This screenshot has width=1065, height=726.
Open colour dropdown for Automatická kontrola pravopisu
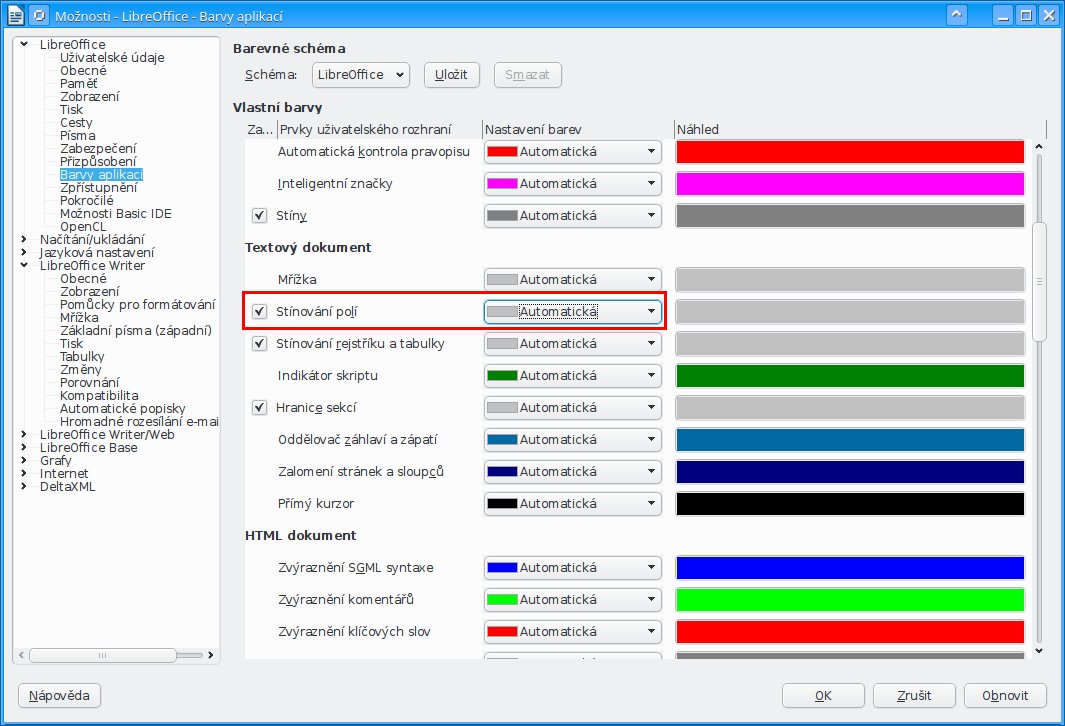[x=573, y=151]
